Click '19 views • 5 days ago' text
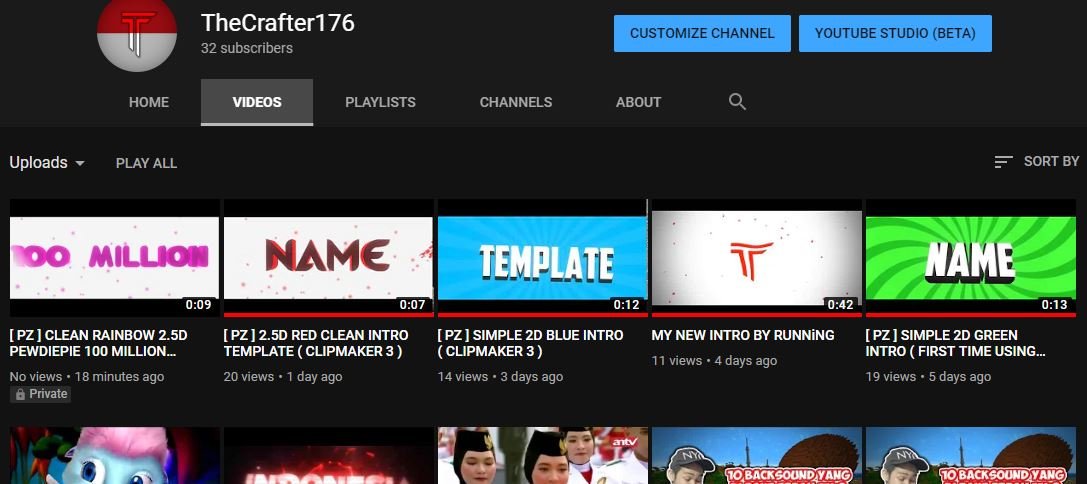This screenshot has height=484, width=1087. 928,377
